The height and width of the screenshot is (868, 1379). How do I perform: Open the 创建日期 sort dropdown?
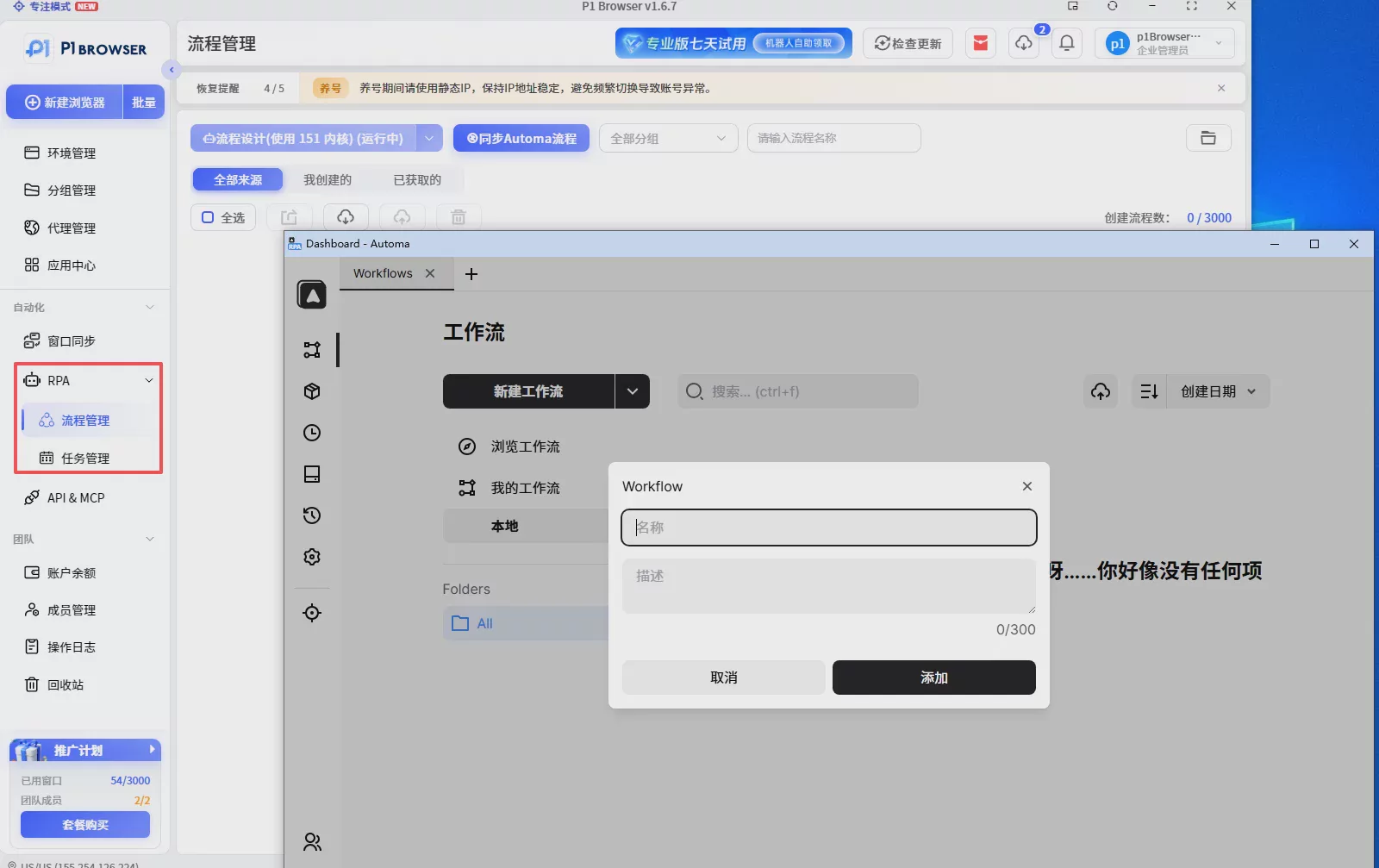pyautogui.click(x=1218, y=391)
